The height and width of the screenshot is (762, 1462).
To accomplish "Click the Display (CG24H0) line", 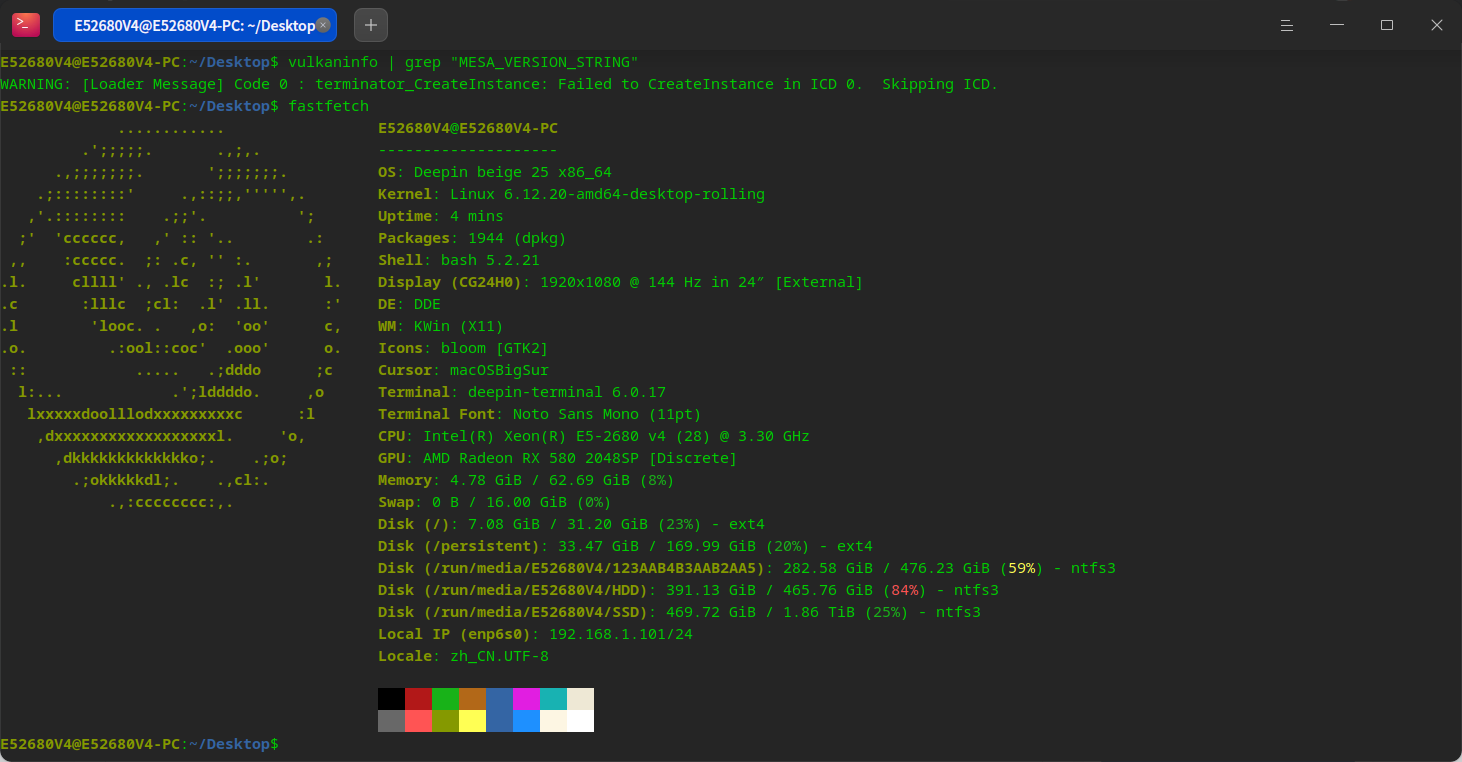I will point(620,282).
